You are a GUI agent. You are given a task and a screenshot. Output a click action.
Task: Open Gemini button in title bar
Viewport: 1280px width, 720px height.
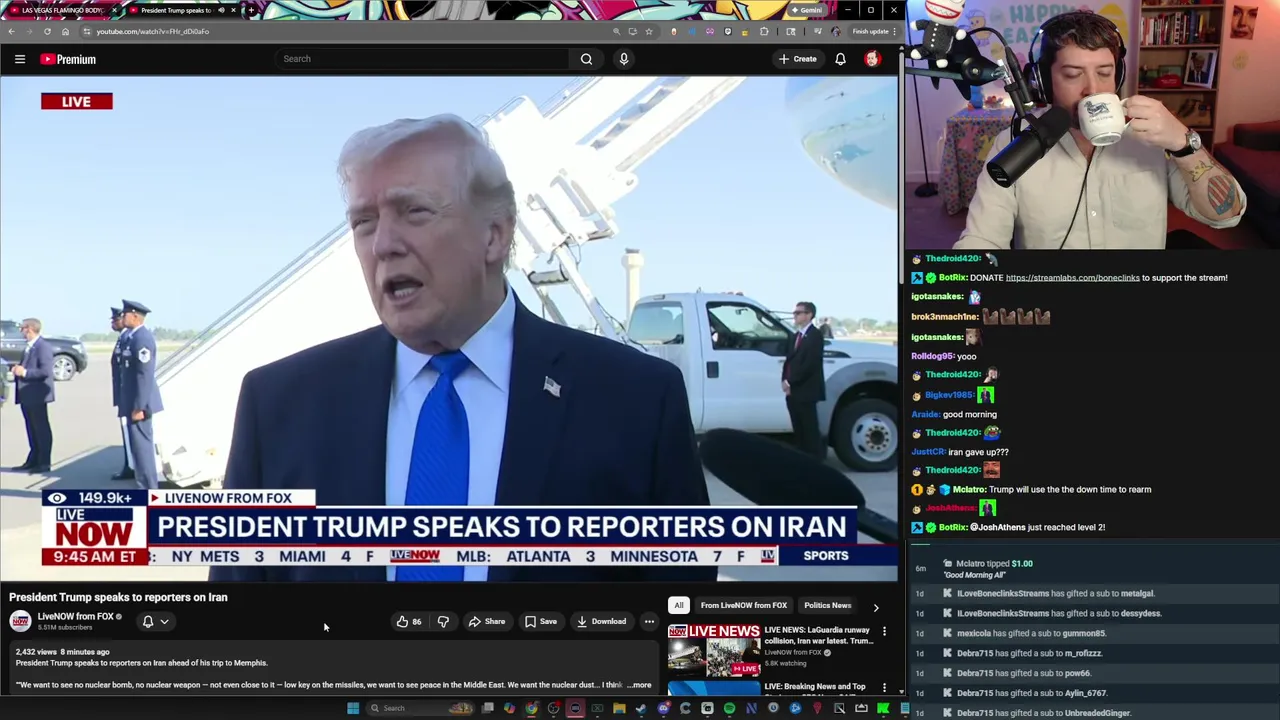[x=806, y=10]
